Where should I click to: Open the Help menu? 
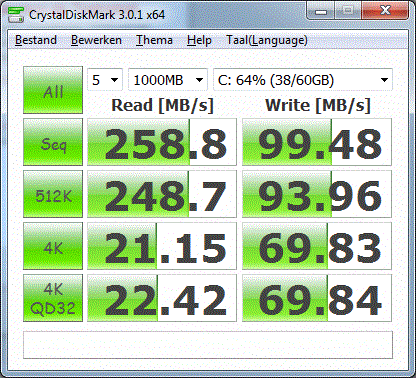[199, 40]
